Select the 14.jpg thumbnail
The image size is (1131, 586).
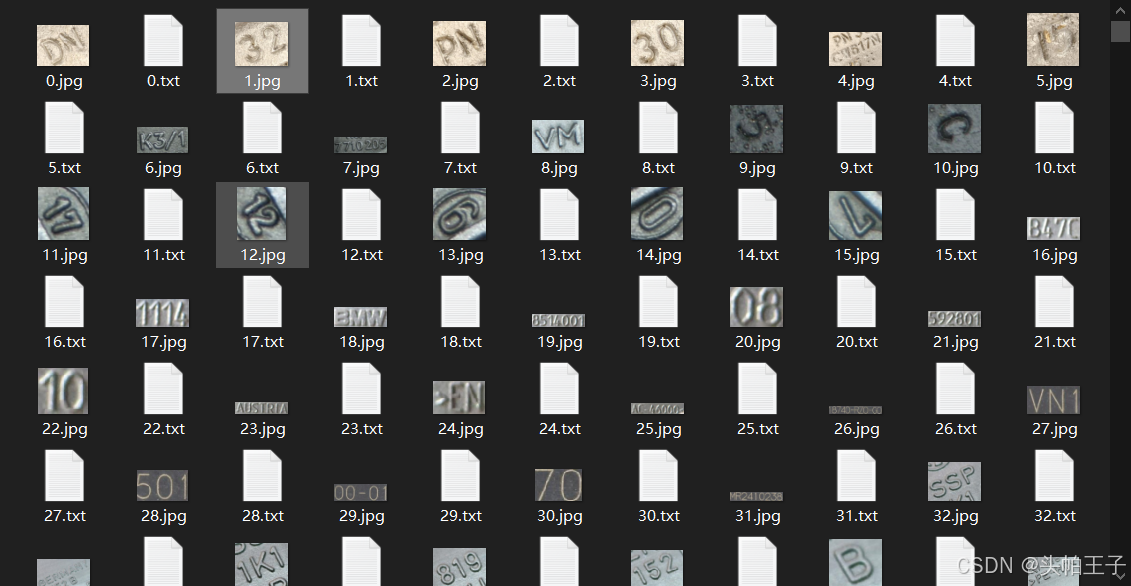pos(657,214)
